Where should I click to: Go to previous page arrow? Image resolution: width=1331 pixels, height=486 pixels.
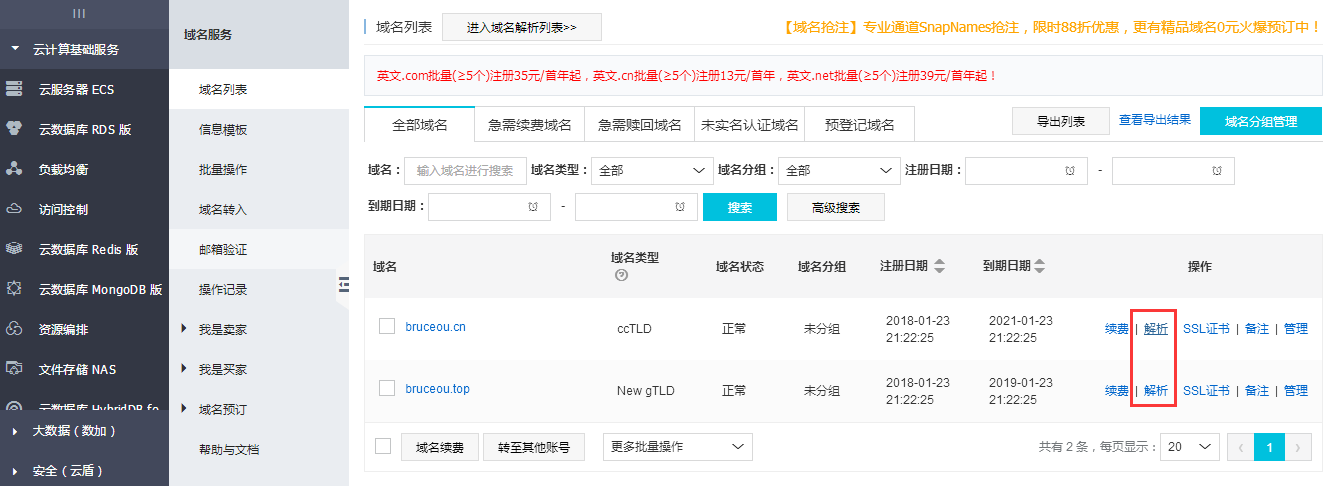point(1241,447)
